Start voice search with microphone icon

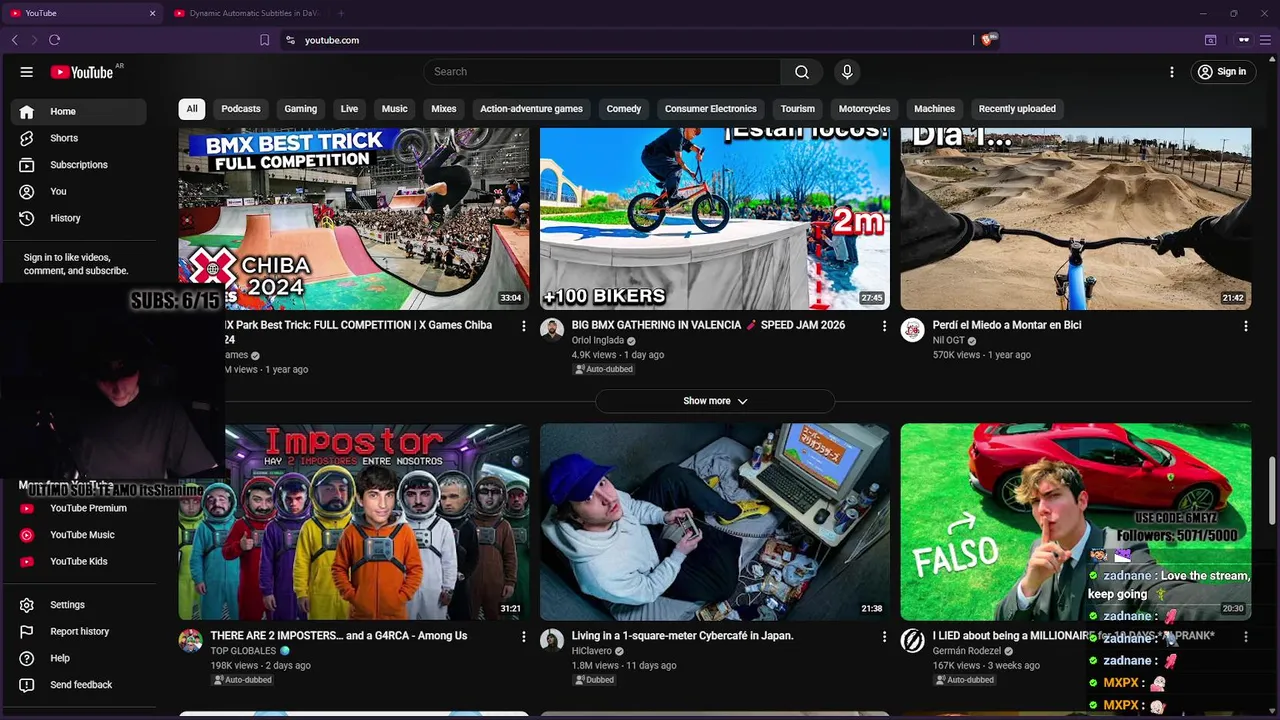point(847,72)
